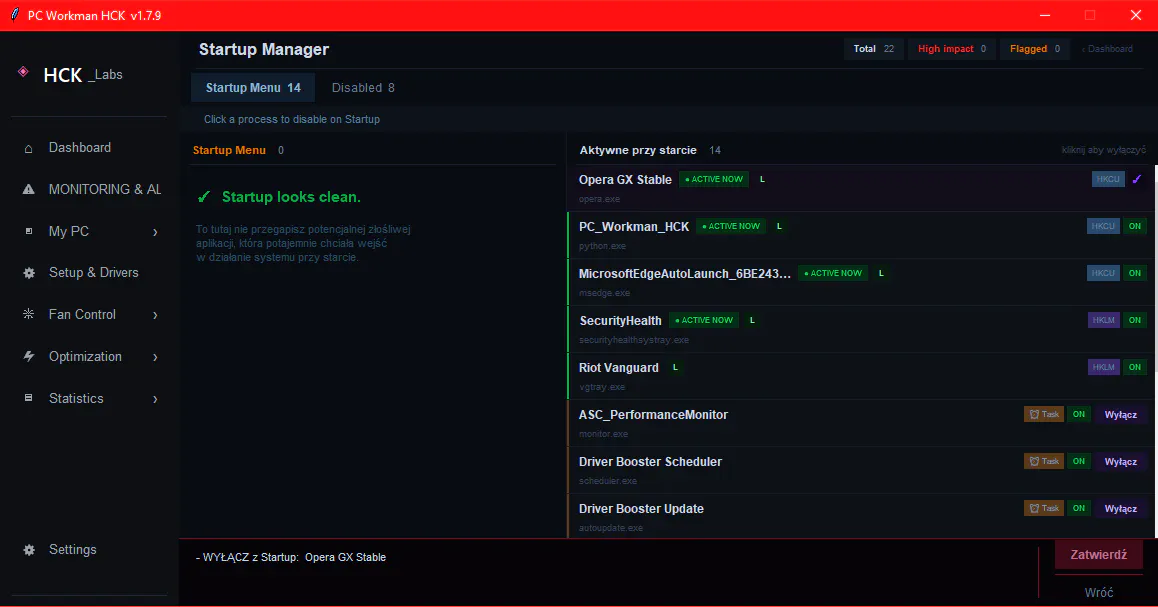Click the Dashboard home icon in sidebar
The height and width of the screenshot is (607, 1158).
click(29, 148)
